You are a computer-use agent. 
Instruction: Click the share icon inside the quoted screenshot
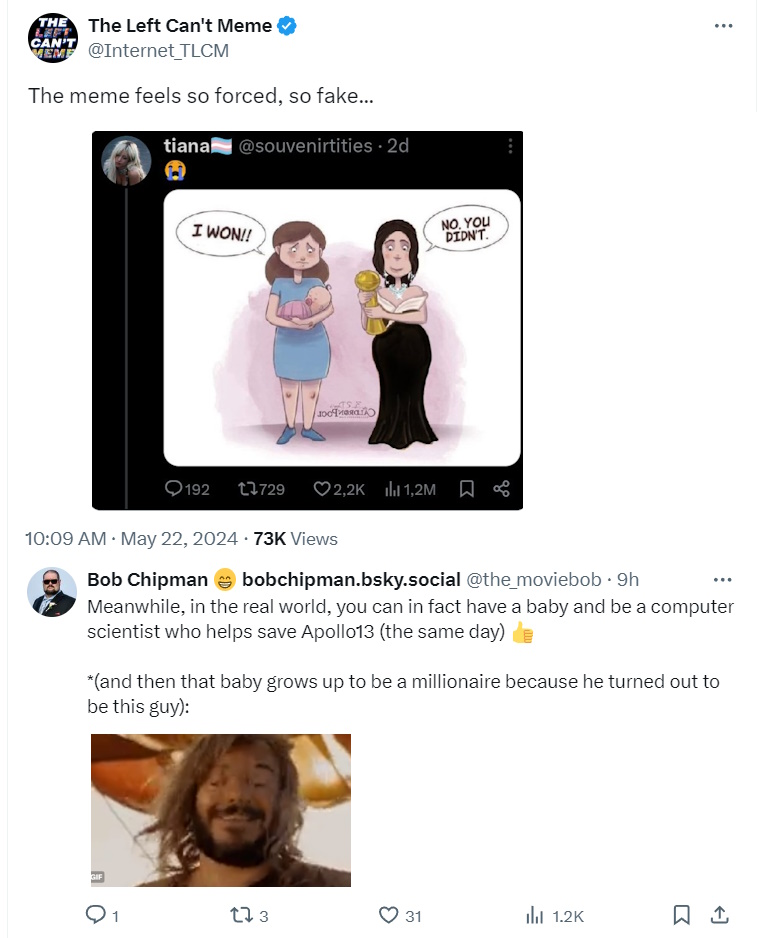pyautogui.click(x=502, y=489)
